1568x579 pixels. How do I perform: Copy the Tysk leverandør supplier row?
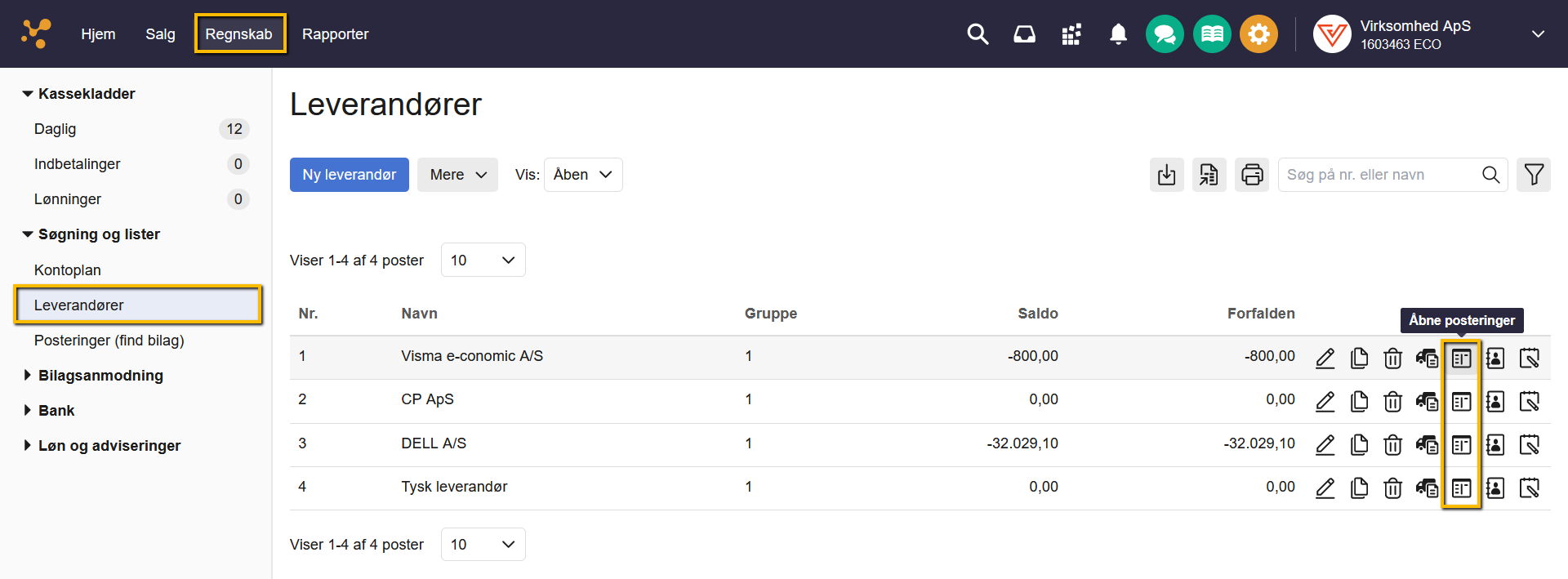tap(1359, 488)
